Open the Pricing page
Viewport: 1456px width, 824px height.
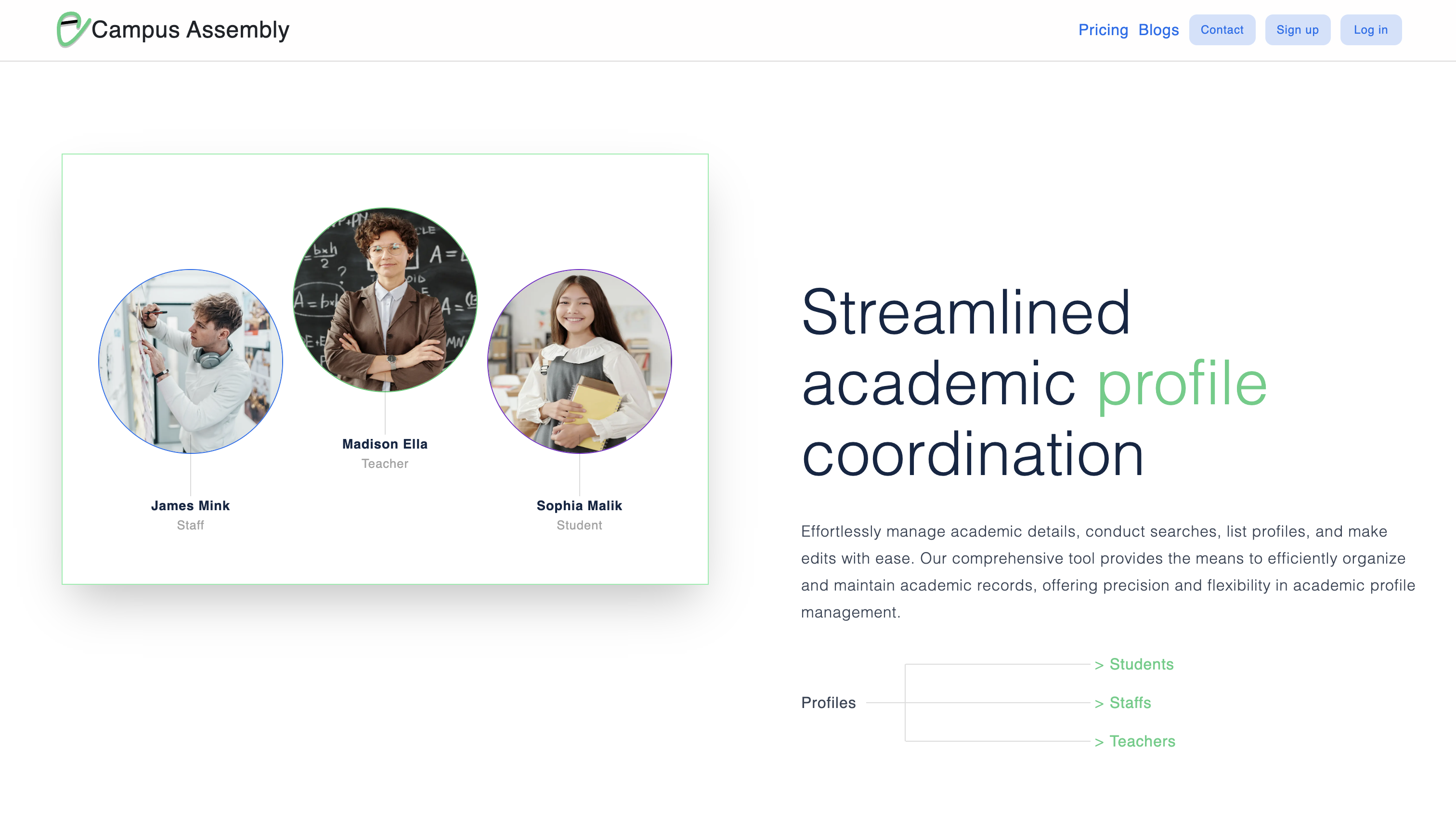click(x=1103, y=29)
